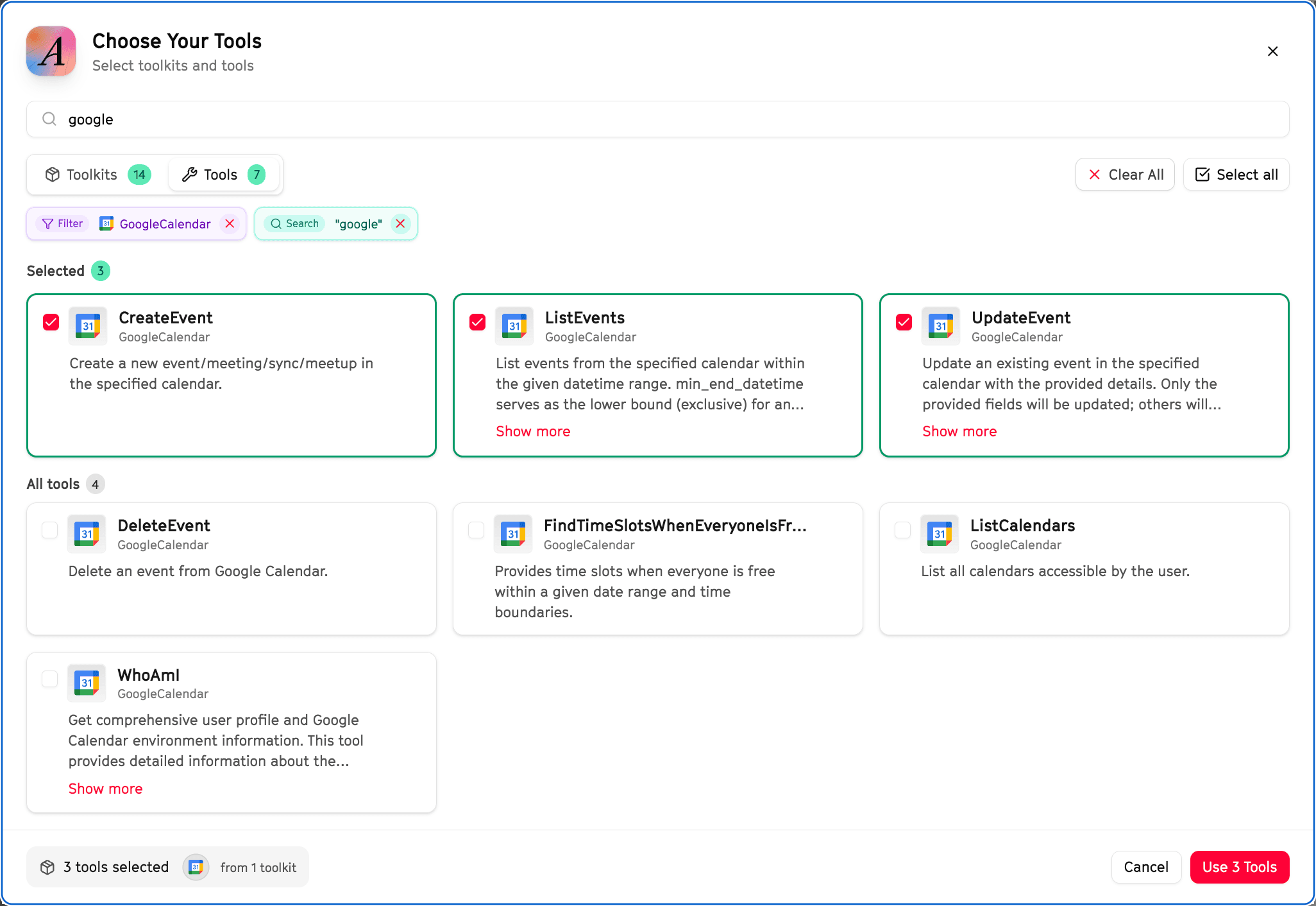Click the ListCalendars calendar icon

tap(940, 534)
